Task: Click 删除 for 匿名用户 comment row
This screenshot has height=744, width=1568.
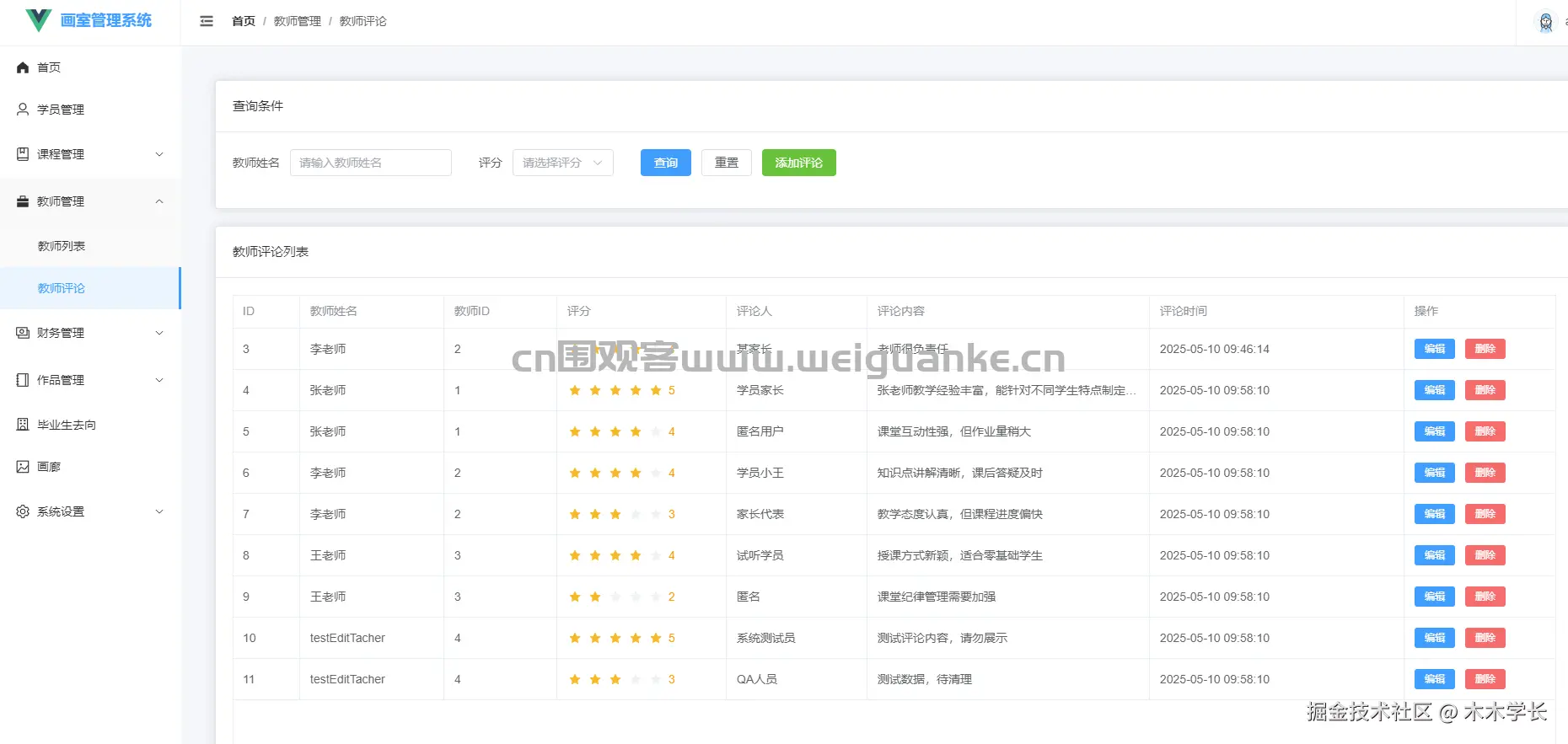Action: point(1485,431)
